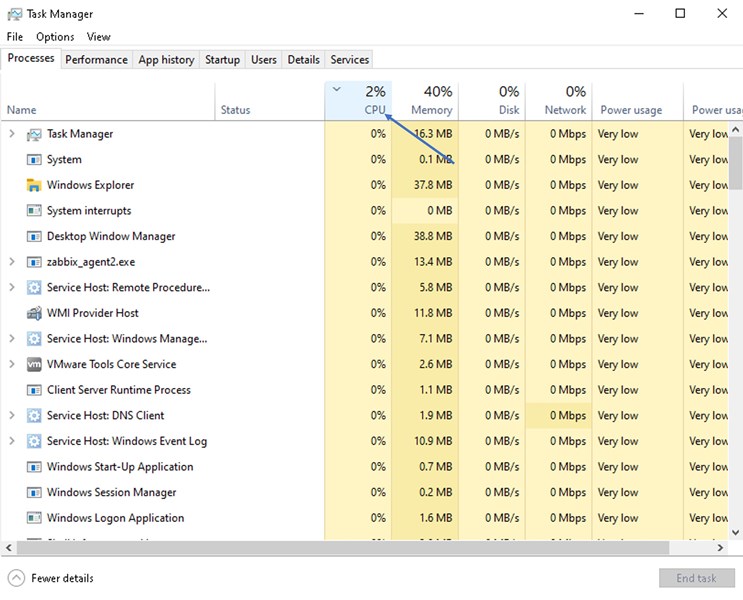This screenshot has width=743, height=600.
Task: Click the Desktop Window Manager icon
Action: [34, 236]
